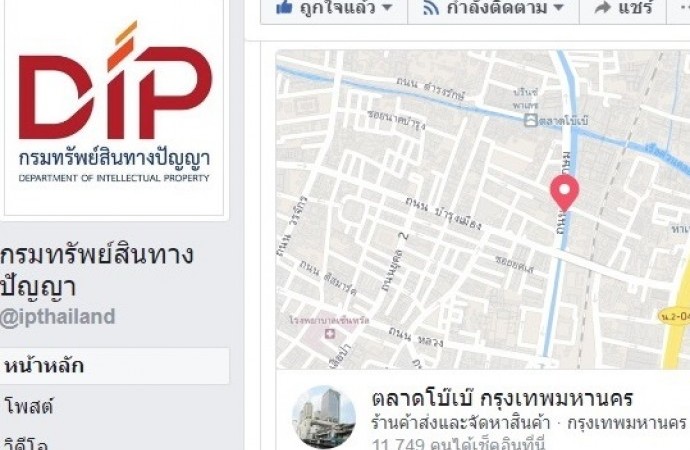Click the ตลาดโบ๊เบ๊ market icon on map
690x450 pixels.
click(531, 120)
